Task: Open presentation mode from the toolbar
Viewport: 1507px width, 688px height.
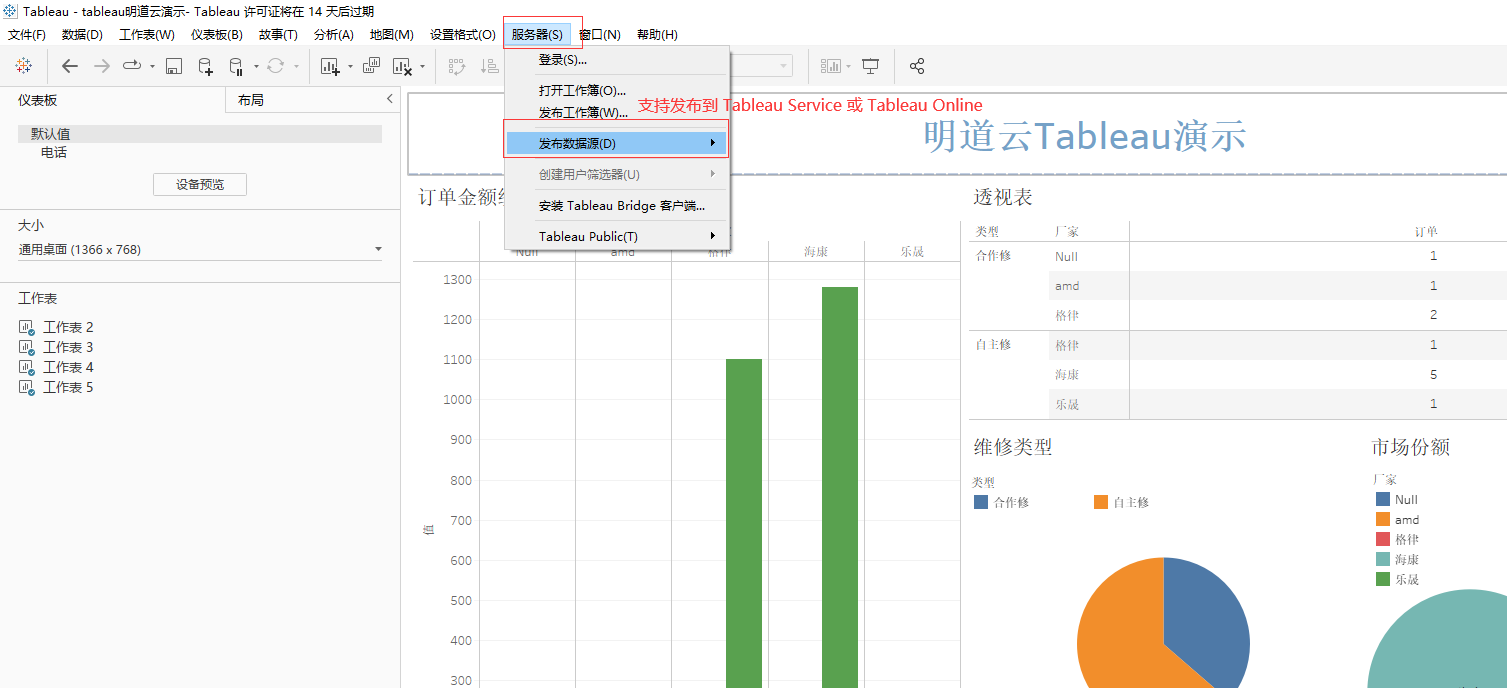Action: coord(871,66)
